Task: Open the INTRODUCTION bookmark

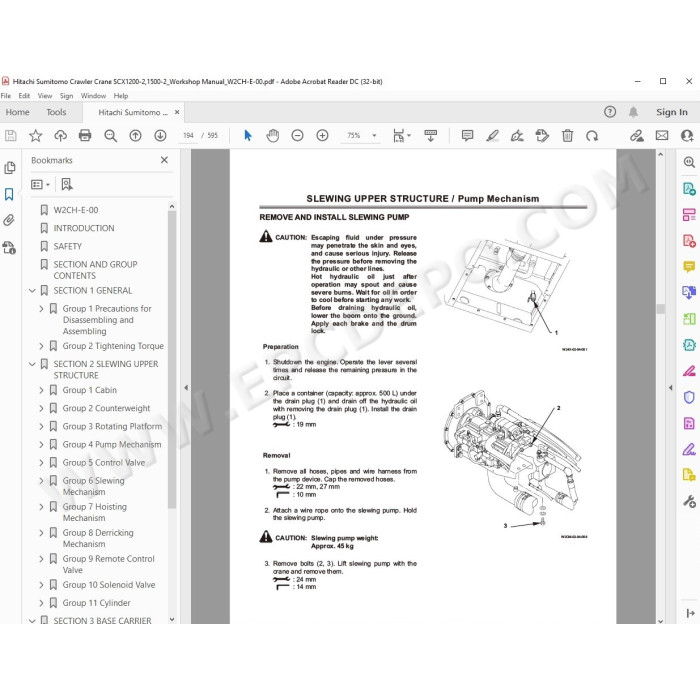Action: (x=84, y=228)
